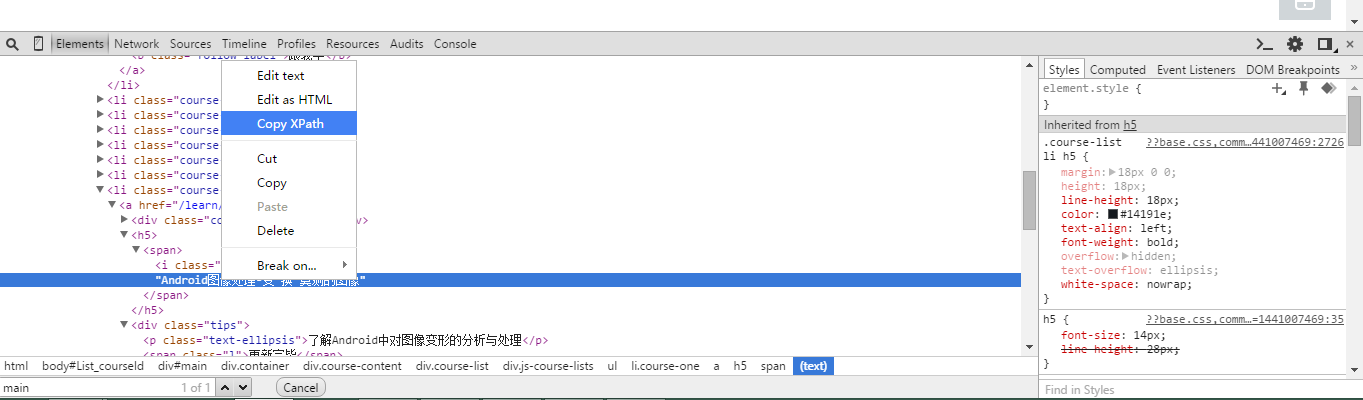
Task: Follow the h5 link in Inherited from
Action: (x=1130, y=125)
